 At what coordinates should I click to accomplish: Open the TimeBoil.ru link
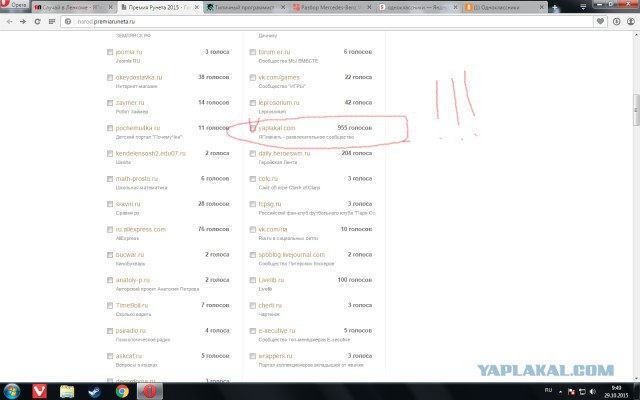(x=132, y=305)
